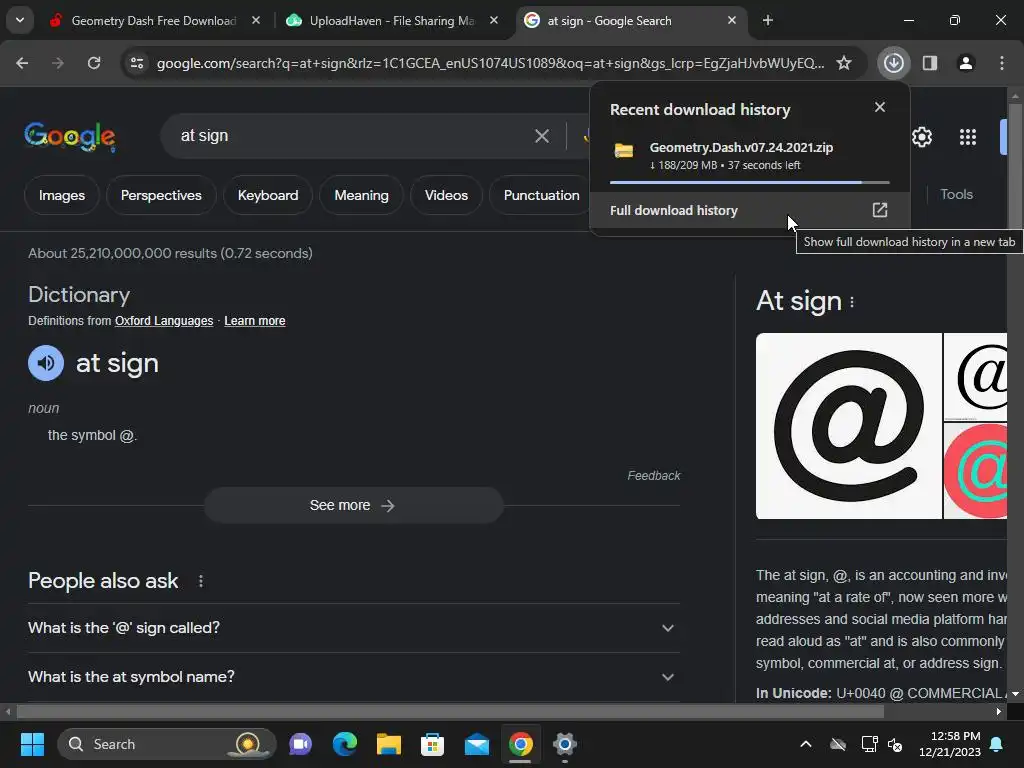Select the Meaning filter chip
The image size is (1024, 768).
point(361,195)
